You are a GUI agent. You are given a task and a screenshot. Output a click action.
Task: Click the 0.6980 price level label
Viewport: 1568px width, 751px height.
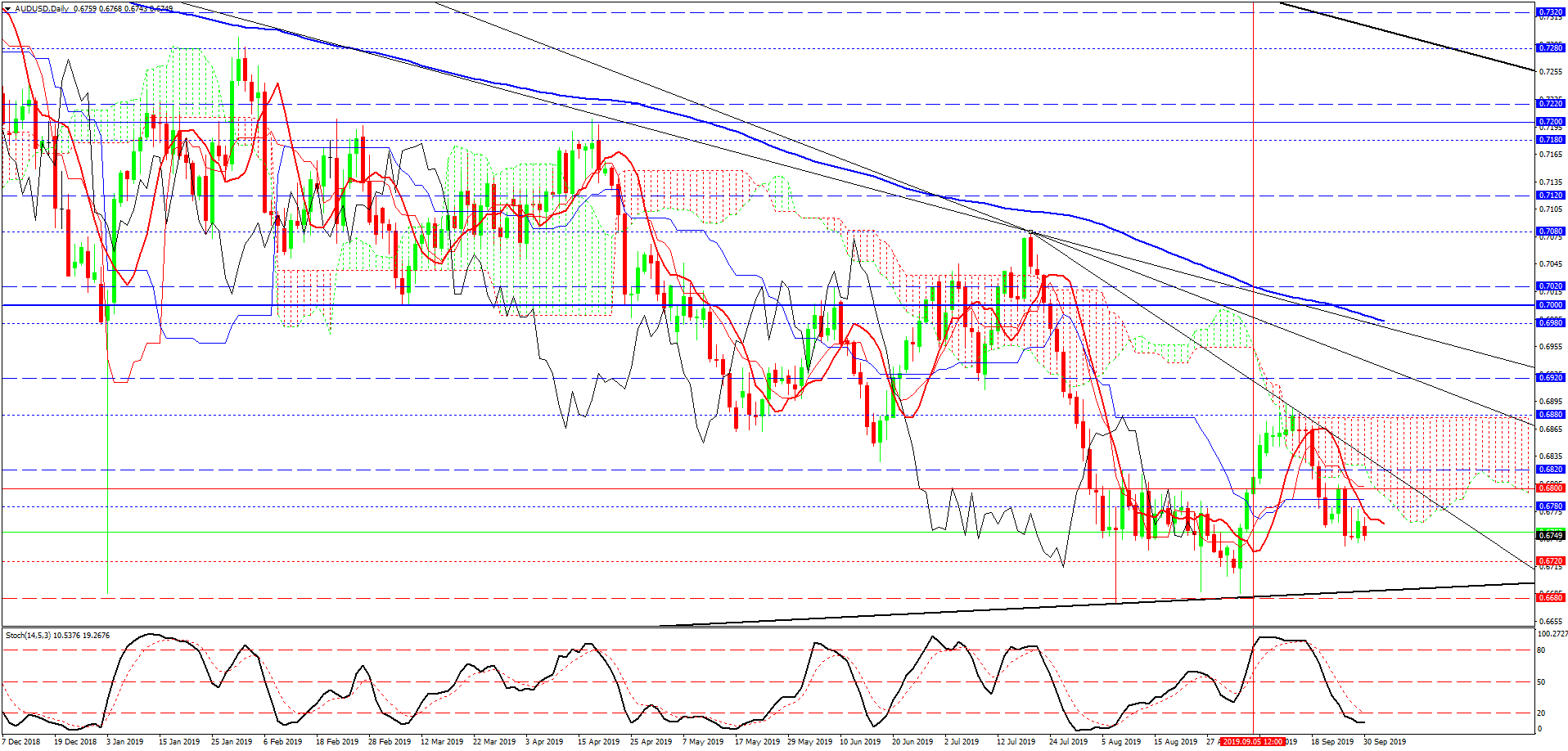click(x=1551, y=323)
